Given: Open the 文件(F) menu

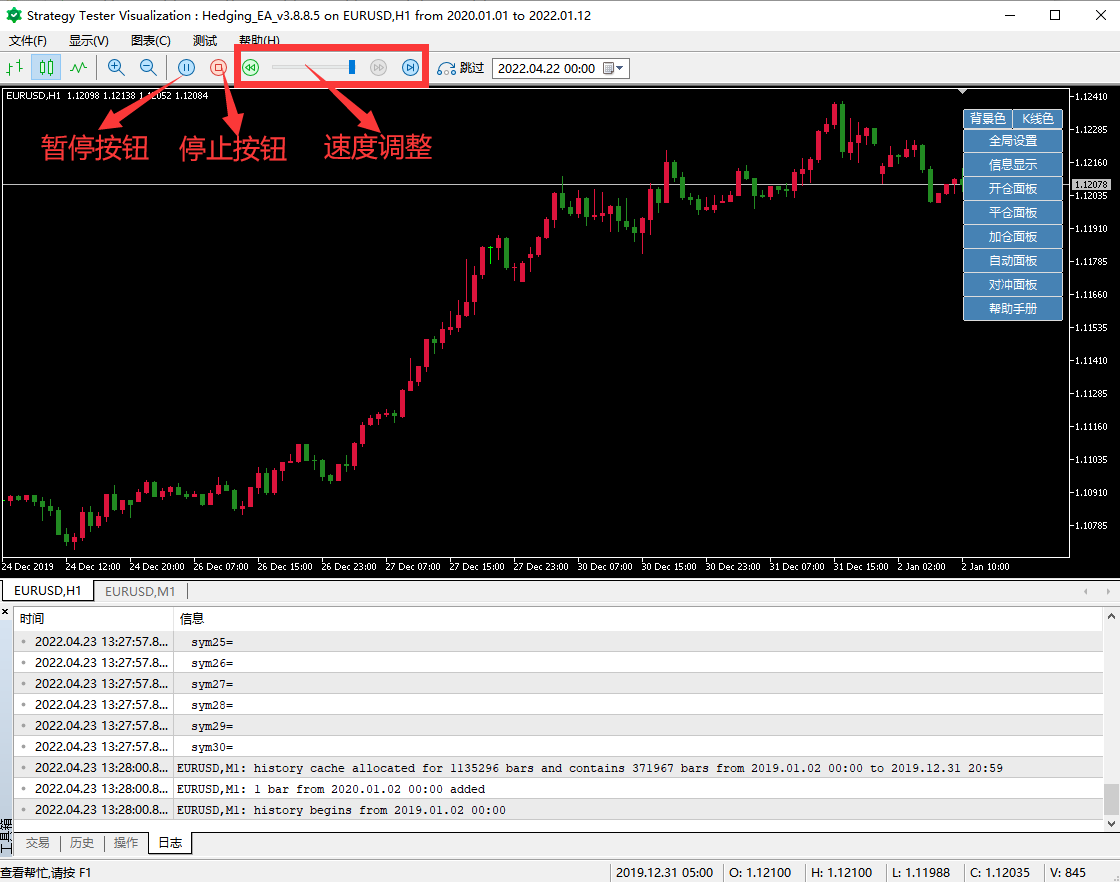Looking at the screenshot, I should [x=28, y=41].
